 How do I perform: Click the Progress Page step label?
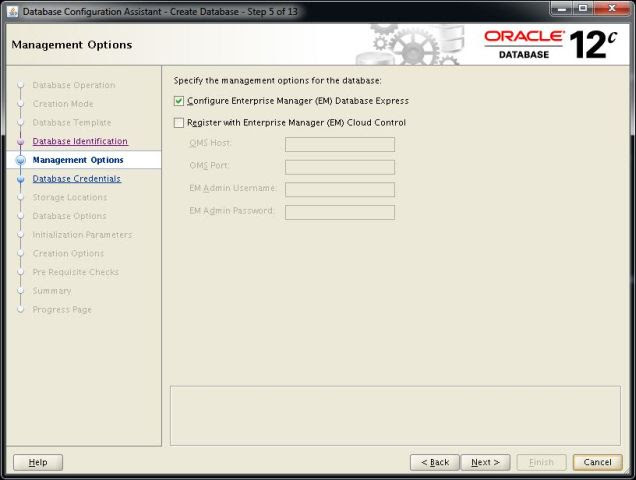pos(62,310)
